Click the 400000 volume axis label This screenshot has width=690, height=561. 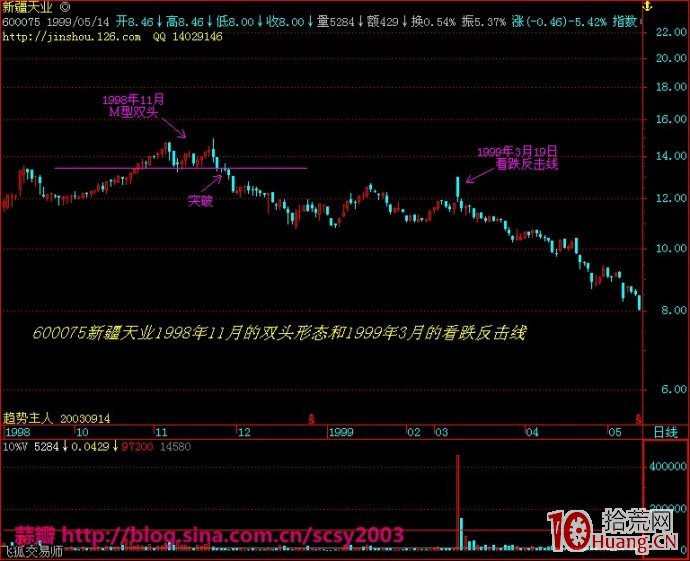[x=668, y=466]
